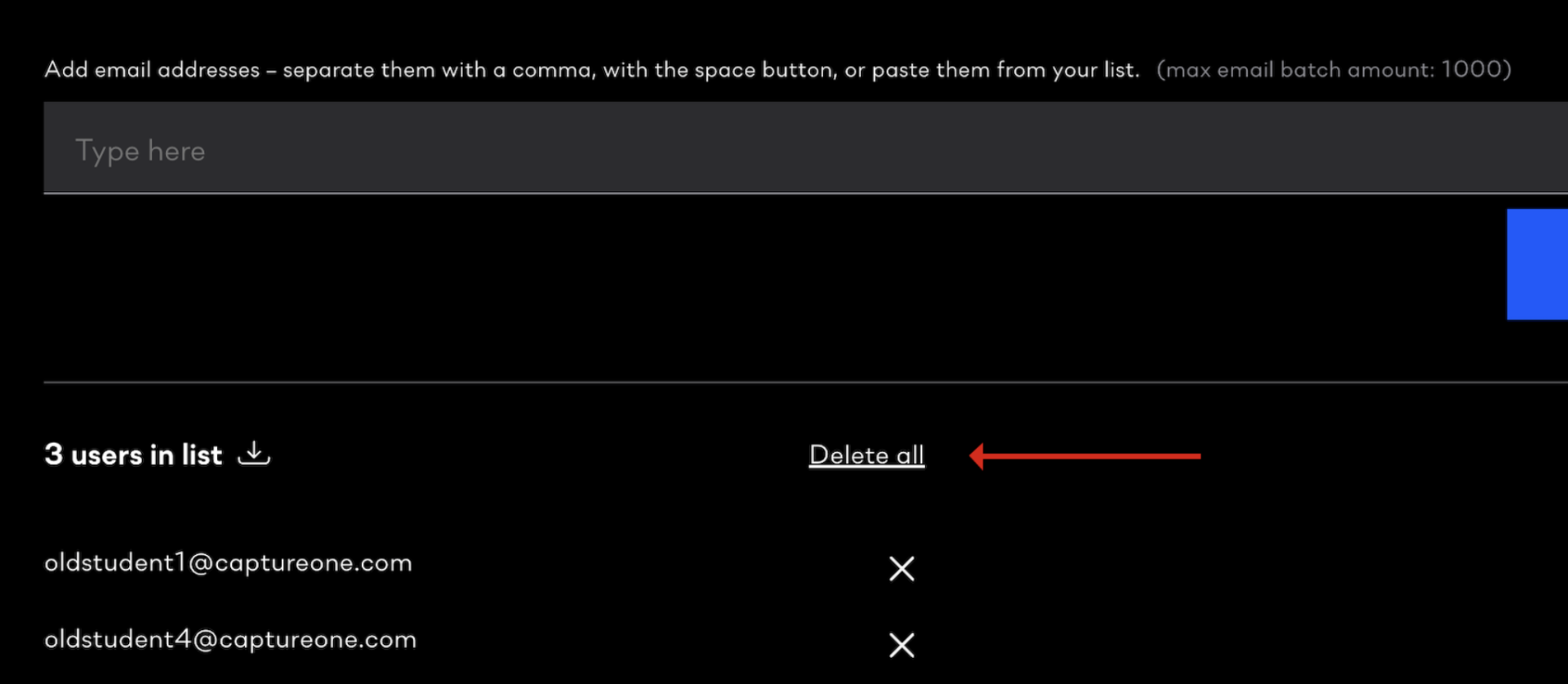Click the Type here placeholder text
This screenshot has width=1568, height=684.
[x=140, y=151]
